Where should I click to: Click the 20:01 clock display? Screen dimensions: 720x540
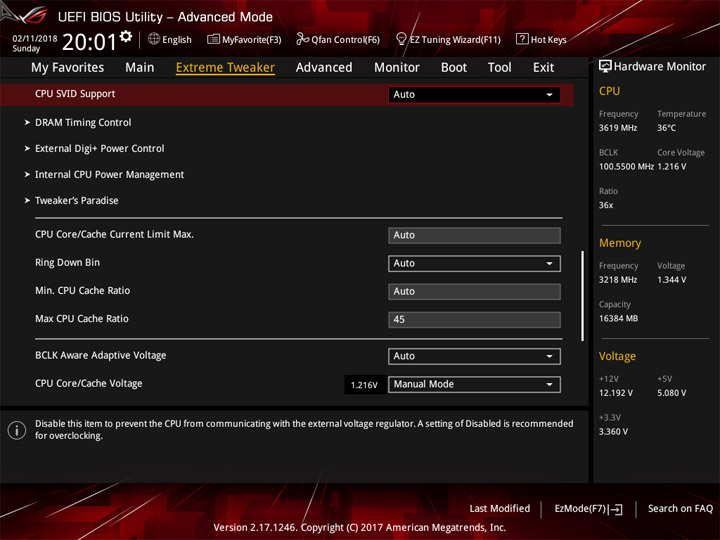(x=90, y=42)
